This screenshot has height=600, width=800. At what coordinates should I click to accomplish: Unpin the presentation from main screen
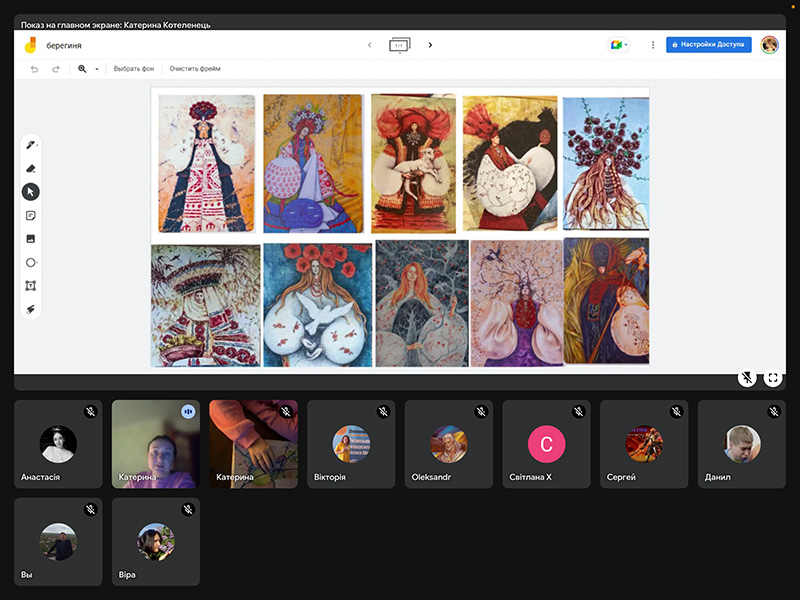(x=747, y=378)
